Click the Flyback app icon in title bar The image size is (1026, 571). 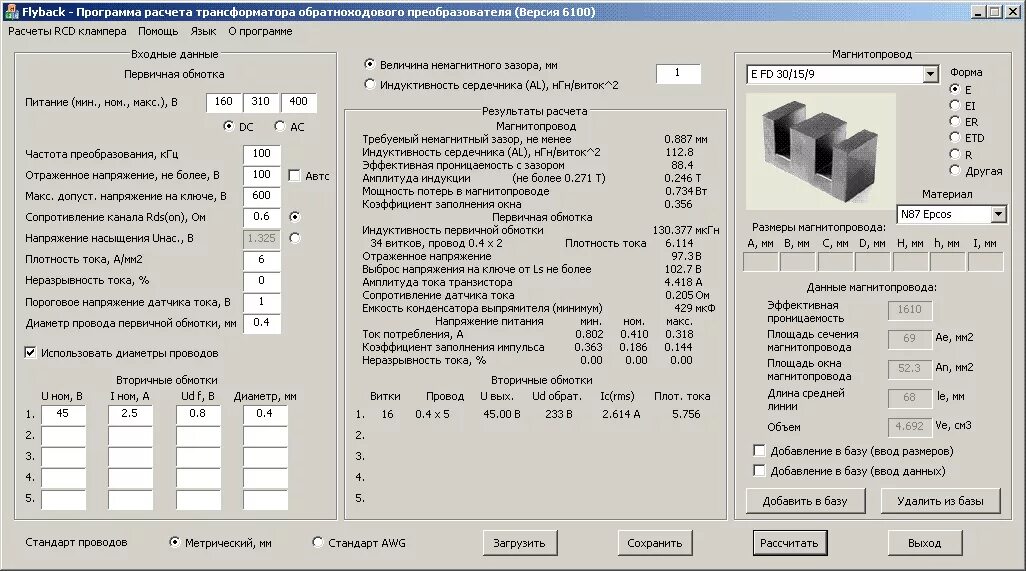coord(11,12)
